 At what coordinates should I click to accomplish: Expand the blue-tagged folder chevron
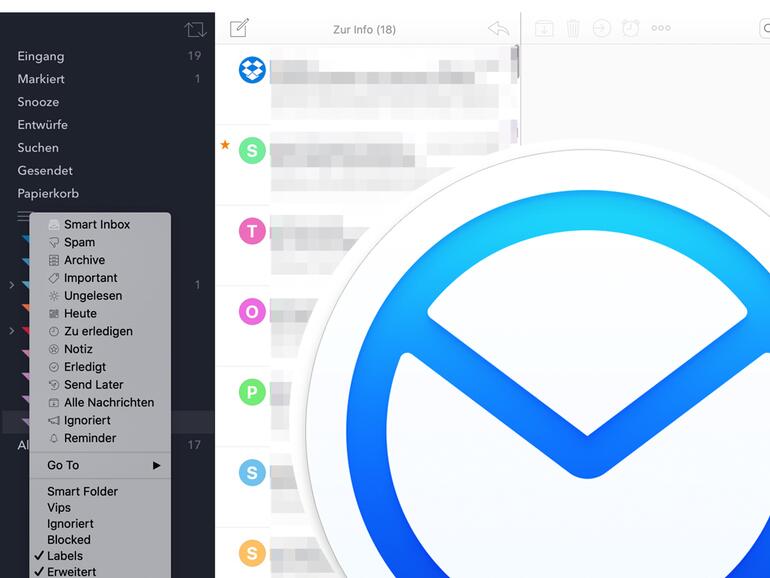11,285
